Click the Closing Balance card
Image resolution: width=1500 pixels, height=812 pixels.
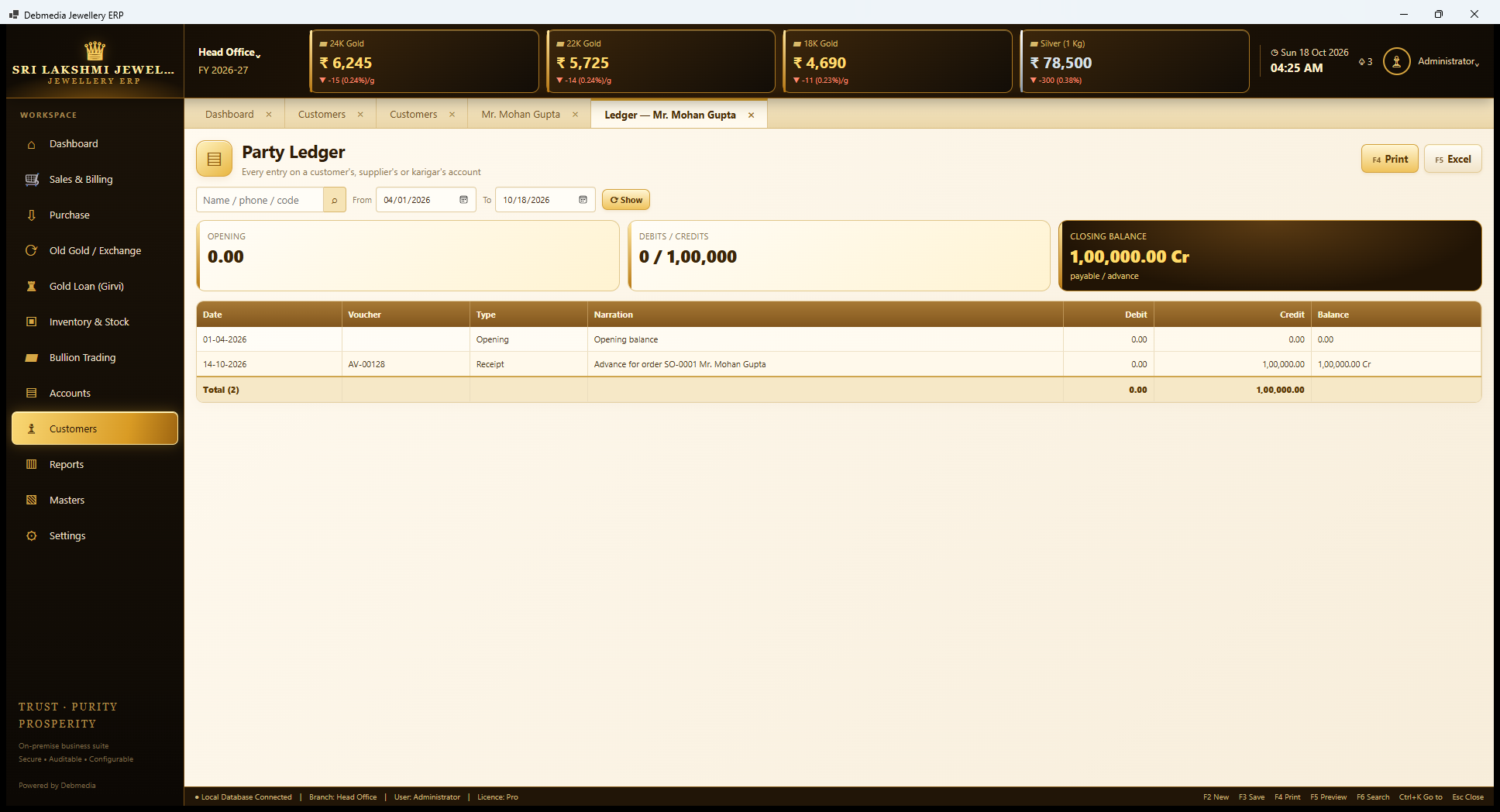tap(1270, 256)
